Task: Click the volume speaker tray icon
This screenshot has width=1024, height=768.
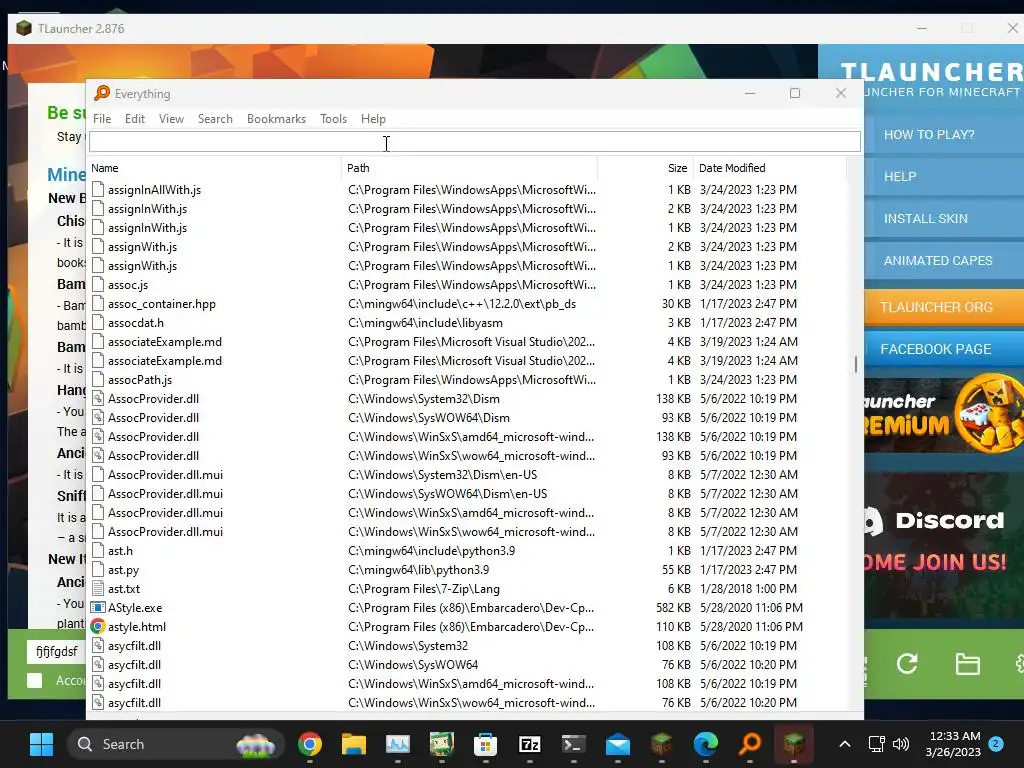Action: pyautogui.click(x=901, y=744)
